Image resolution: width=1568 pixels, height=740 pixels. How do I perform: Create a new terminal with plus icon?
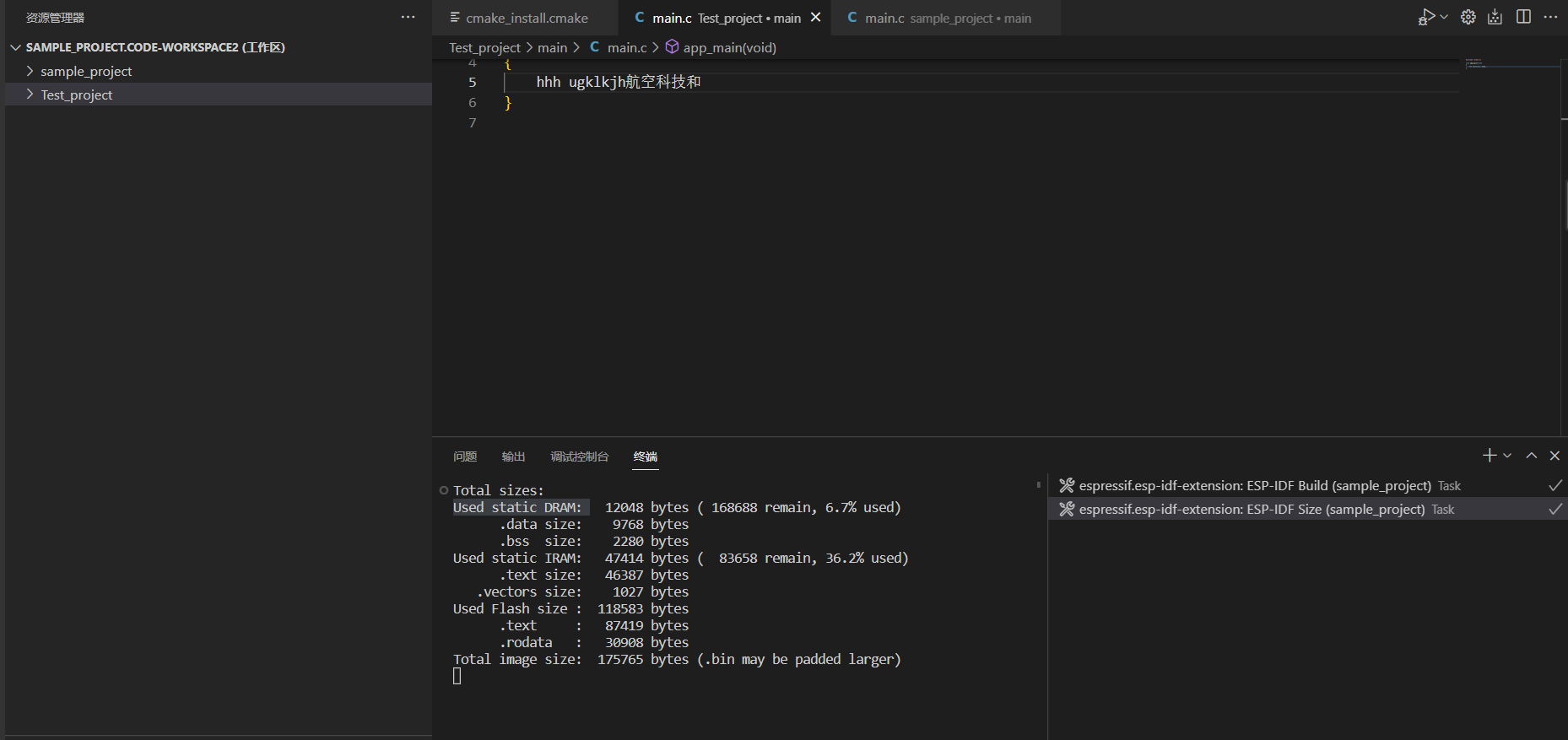[x=1490, y=456]
